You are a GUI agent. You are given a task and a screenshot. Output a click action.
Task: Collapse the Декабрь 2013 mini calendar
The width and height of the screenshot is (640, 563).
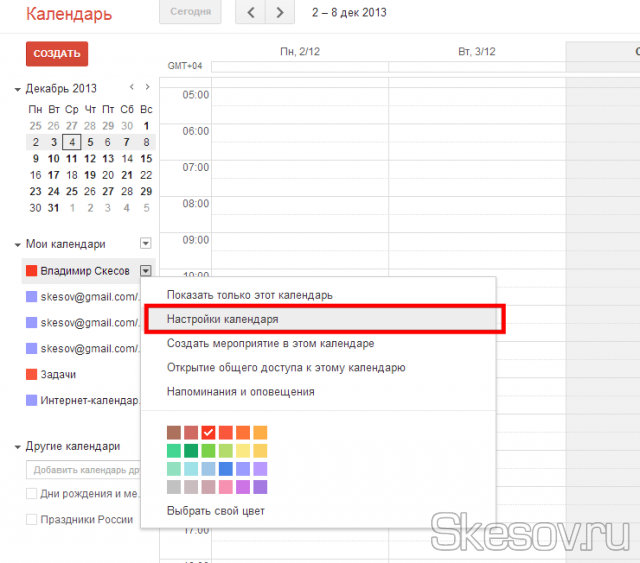[x=18, y=89]
